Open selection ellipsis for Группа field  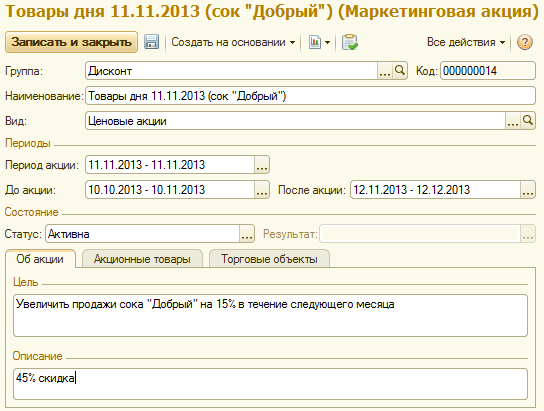[385, 71]
